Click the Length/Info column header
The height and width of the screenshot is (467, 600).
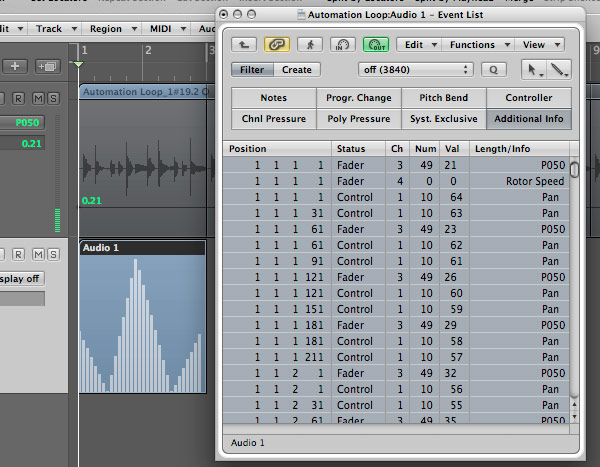519,149
